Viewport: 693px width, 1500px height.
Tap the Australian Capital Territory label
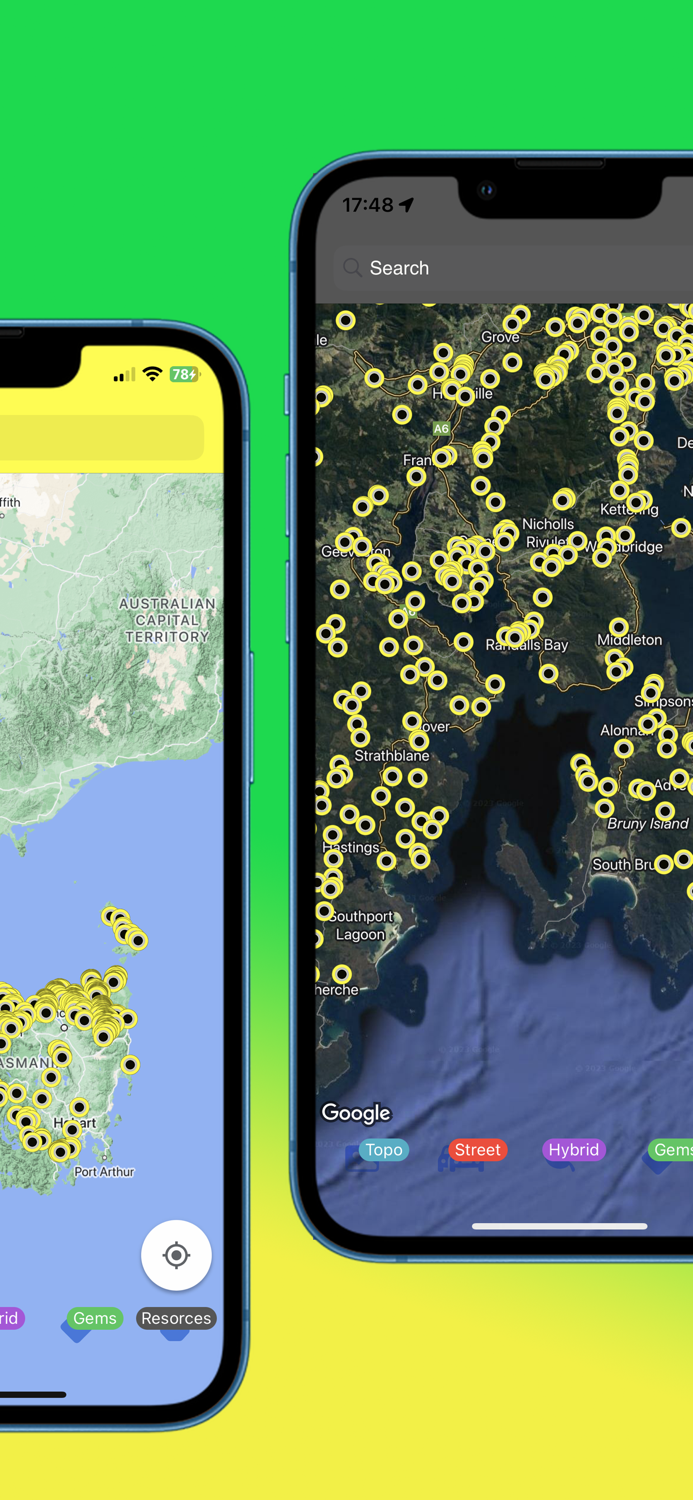pyautogui.click(x=167, y=620)
